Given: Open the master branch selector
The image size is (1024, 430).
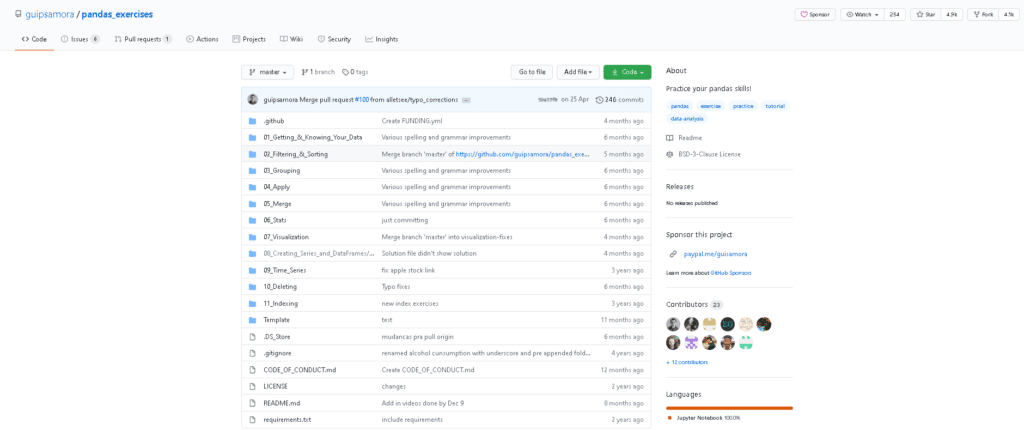Looking at the screenshot, I should click(268, 72).
